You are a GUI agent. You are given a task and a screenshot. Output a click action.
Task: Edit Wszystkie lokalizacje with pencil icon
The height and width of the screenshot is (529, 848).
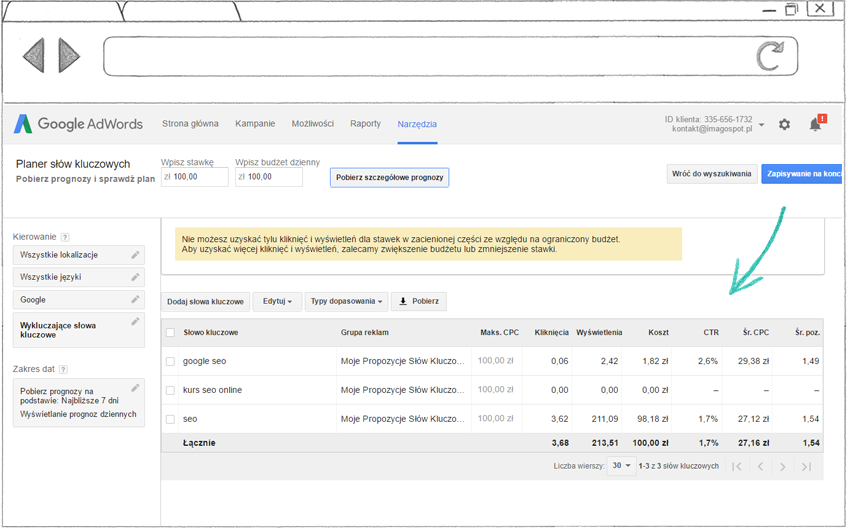(x=135, y=255)
